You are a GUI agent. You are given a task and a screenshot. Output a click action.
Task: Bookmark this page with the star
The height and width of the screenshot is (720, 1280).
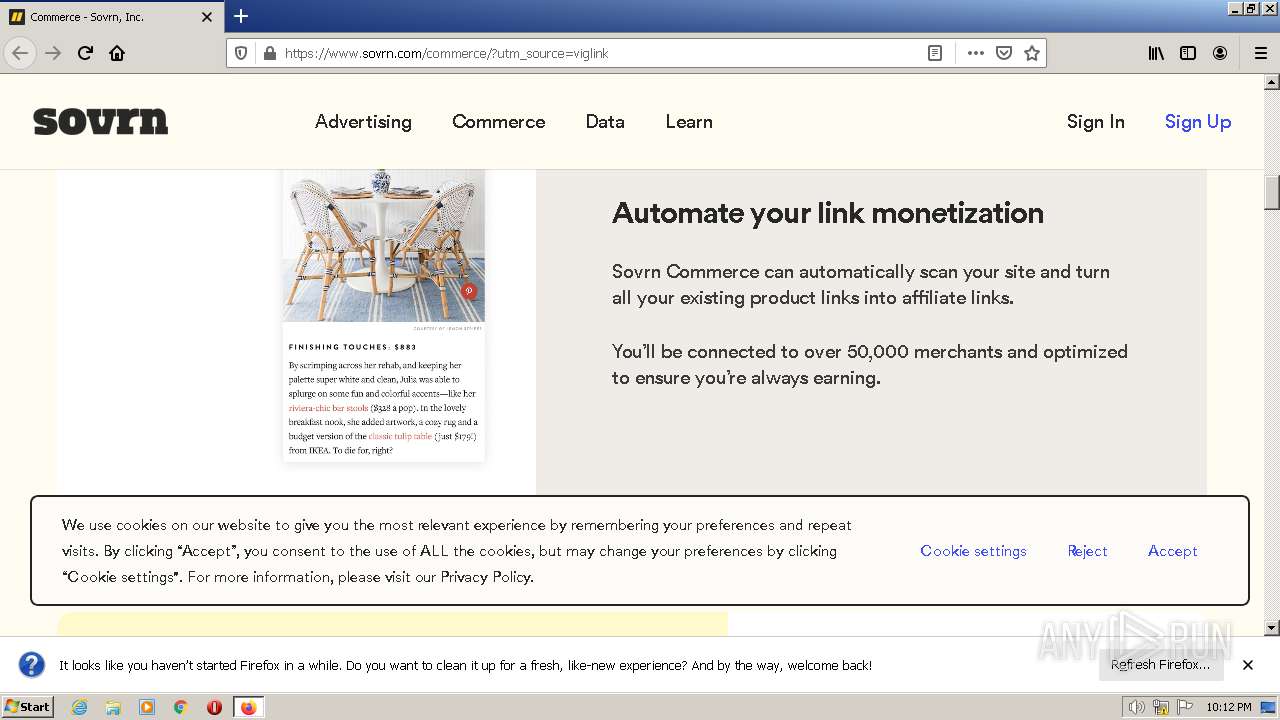(1032, 53)
